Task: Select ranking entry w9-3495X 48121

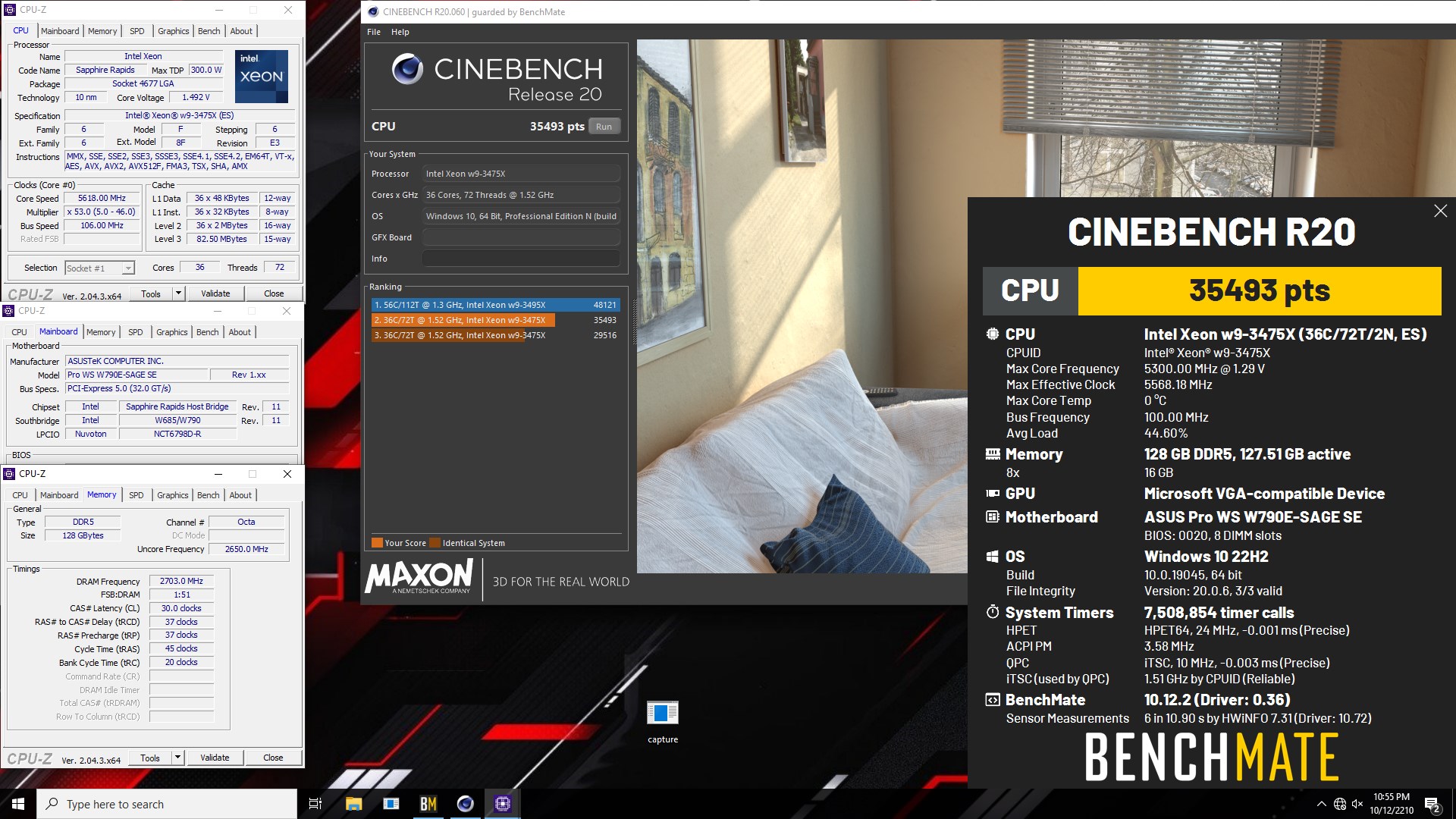Action: [x=495, y=305]
